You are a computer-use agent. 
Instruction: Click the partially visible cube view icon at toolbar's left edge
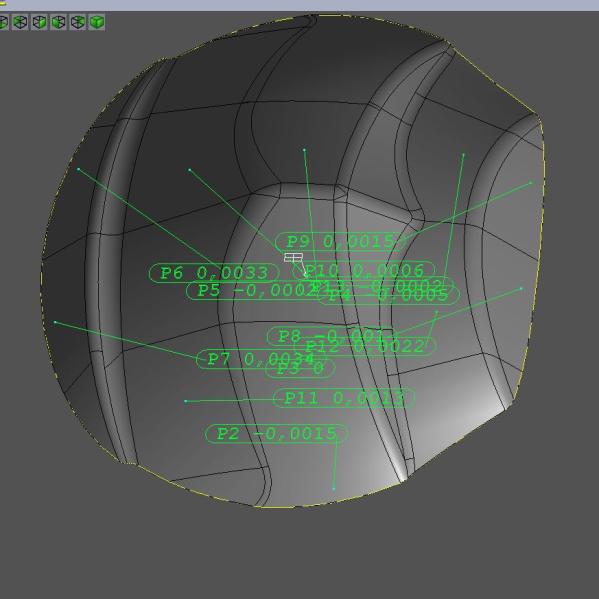pos(4,22)
